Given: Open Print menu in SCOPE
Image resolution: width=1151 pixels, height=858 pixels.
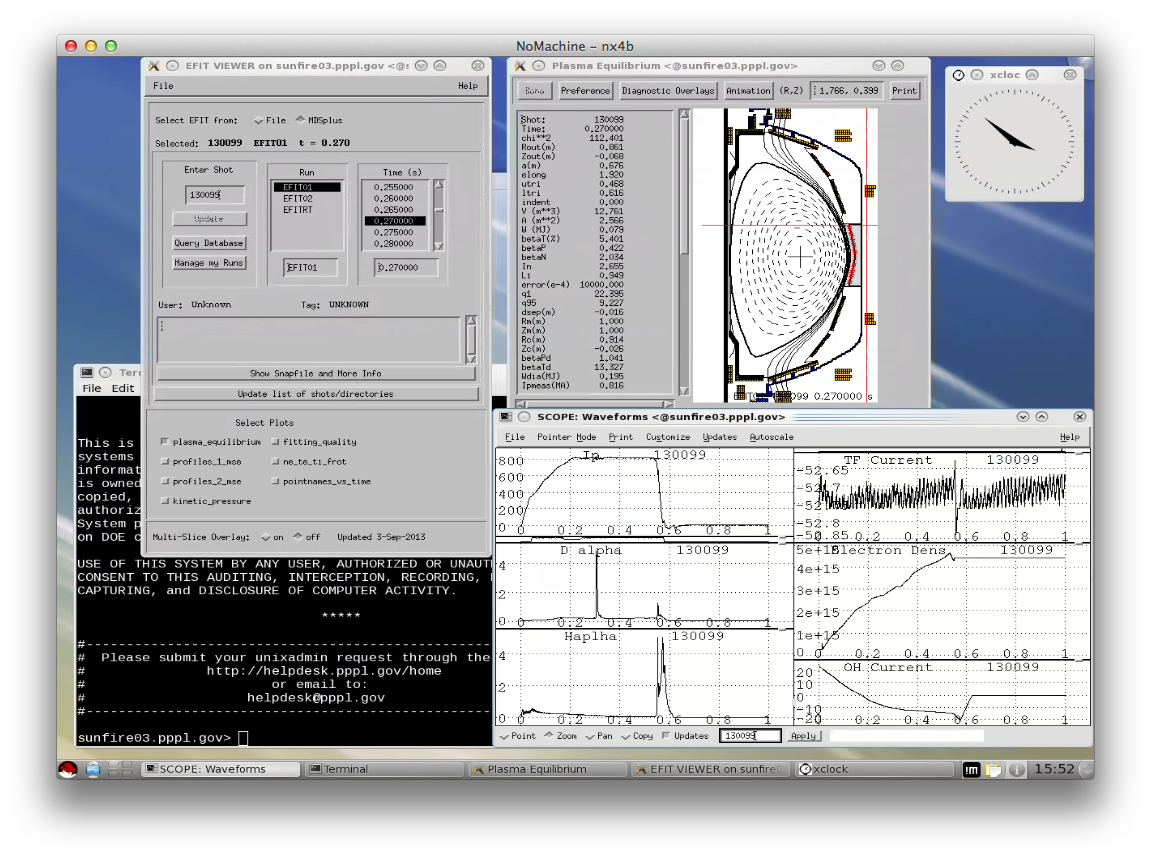Looking at the screenshot, I should click(x=620, y=437).
